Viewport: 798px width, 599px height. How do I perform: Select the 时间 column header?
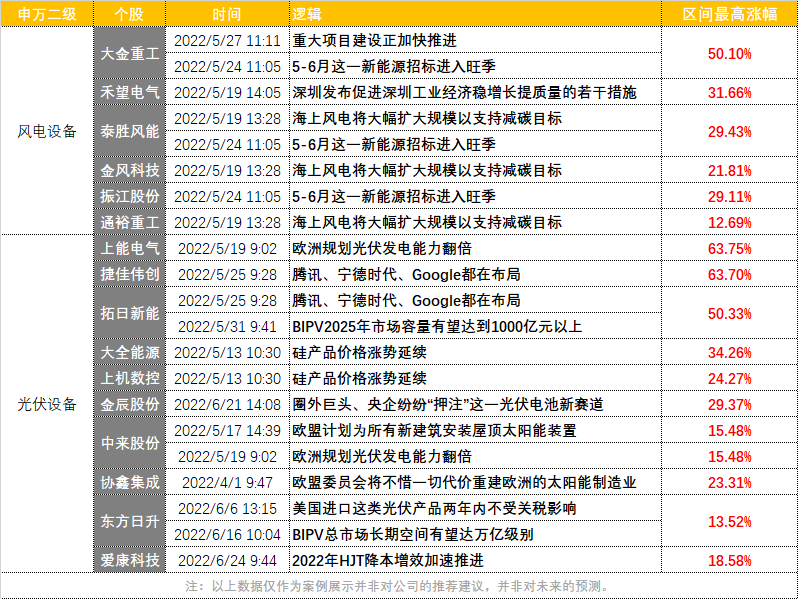tap(227, 14)
